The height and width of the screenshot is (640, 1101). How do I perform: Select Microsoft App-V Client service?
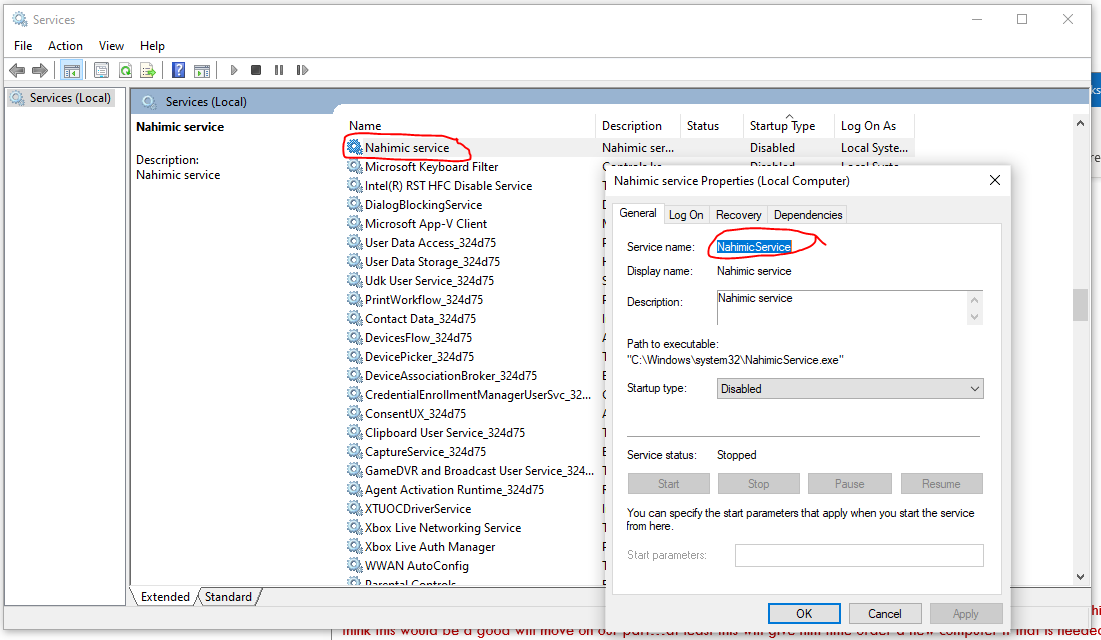[x=426, y=223]
